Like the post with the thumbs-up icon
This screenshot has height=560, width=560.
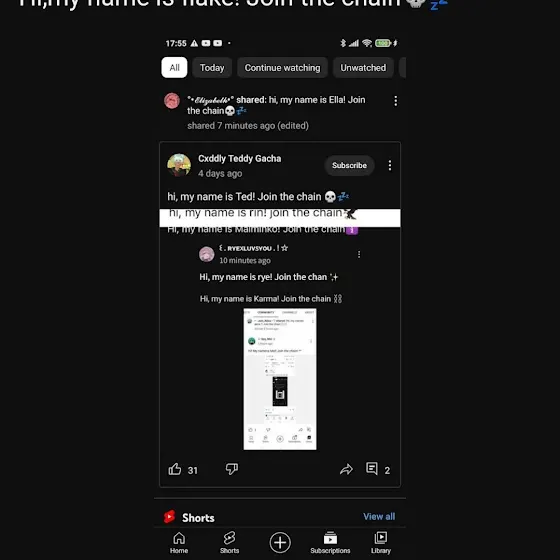(x=175, y=469)
